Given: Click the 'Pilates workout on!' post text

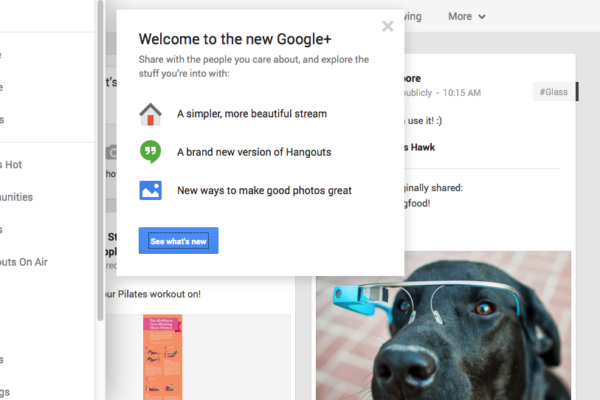Looking at the screenshot, I should 159,294.
